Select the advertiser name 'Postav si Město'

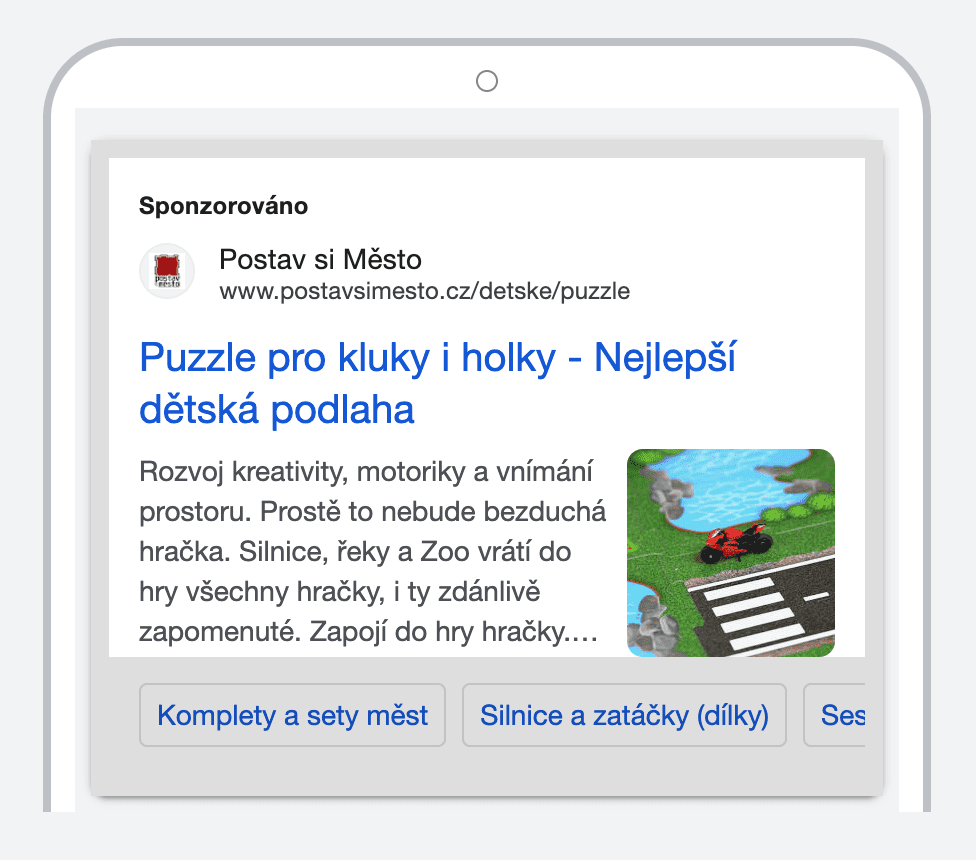[x=320, y=259]
